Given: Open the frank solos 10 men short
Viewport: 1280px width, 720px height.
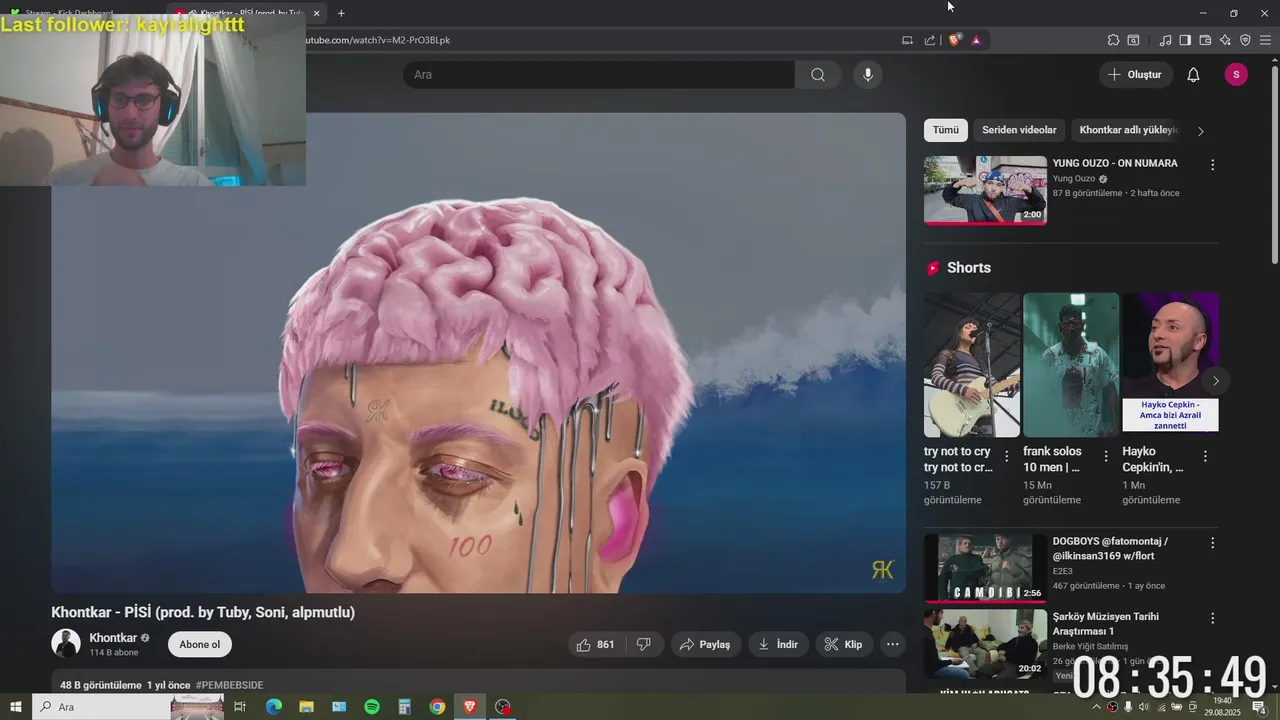Looking at the screenshot, I should point(1071,365).
